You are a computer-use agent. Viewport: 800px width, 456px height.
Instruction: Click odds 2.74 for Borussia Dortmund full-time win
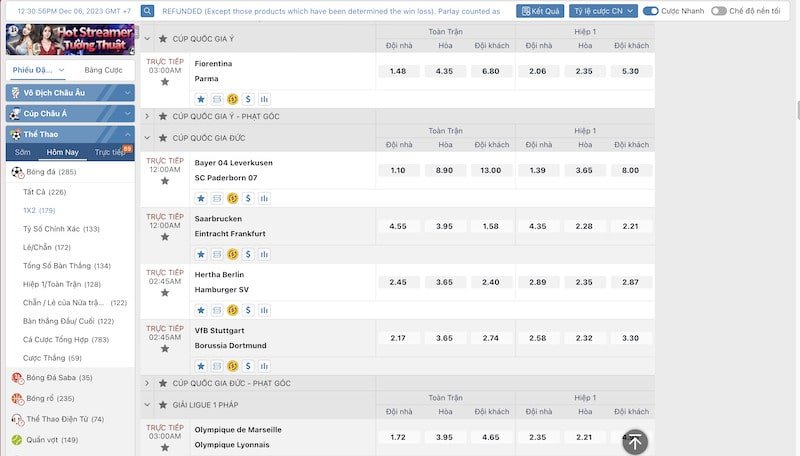coord(491,338)
